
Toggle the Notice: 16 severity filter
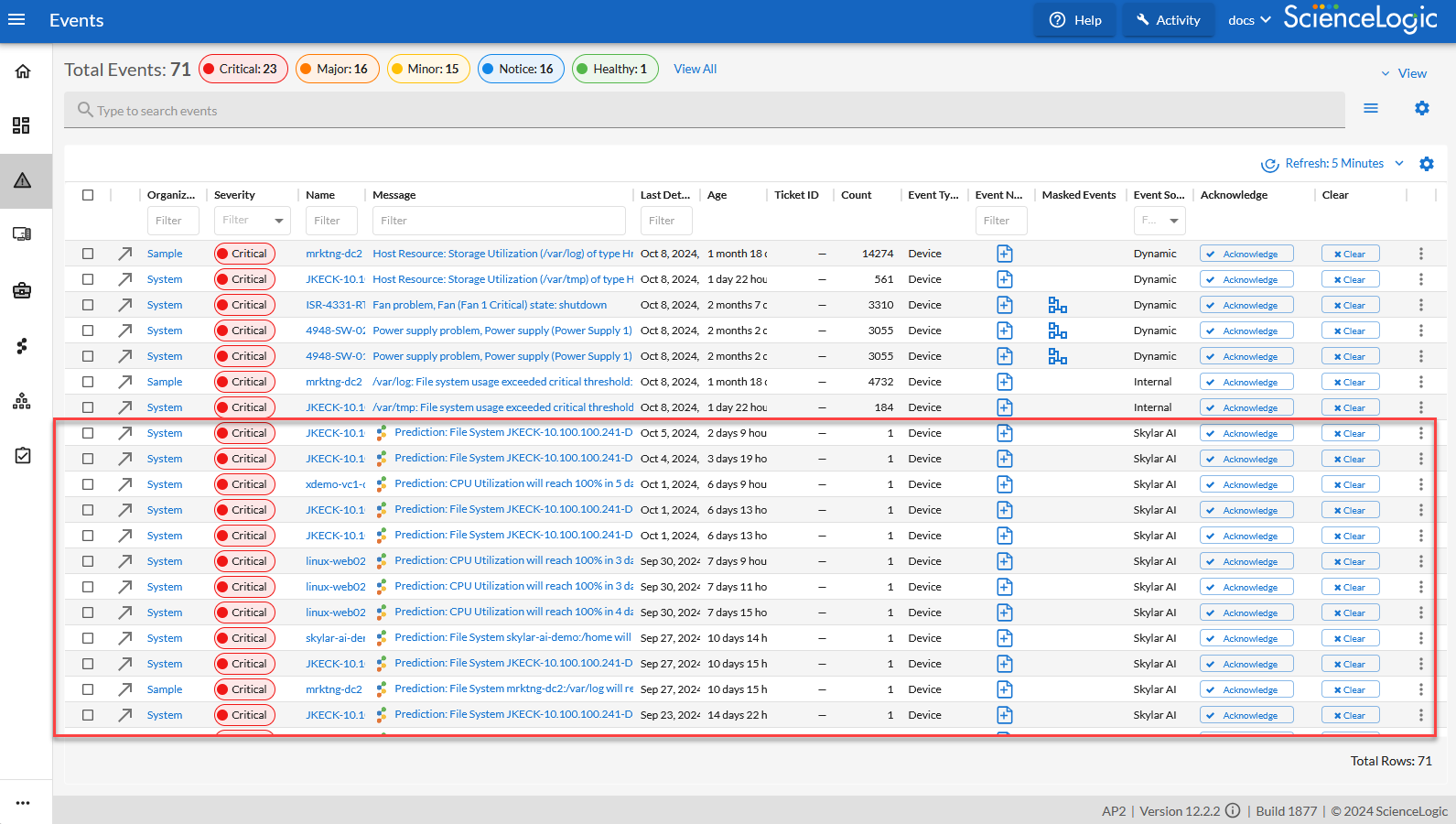click(x=521, y=69)
